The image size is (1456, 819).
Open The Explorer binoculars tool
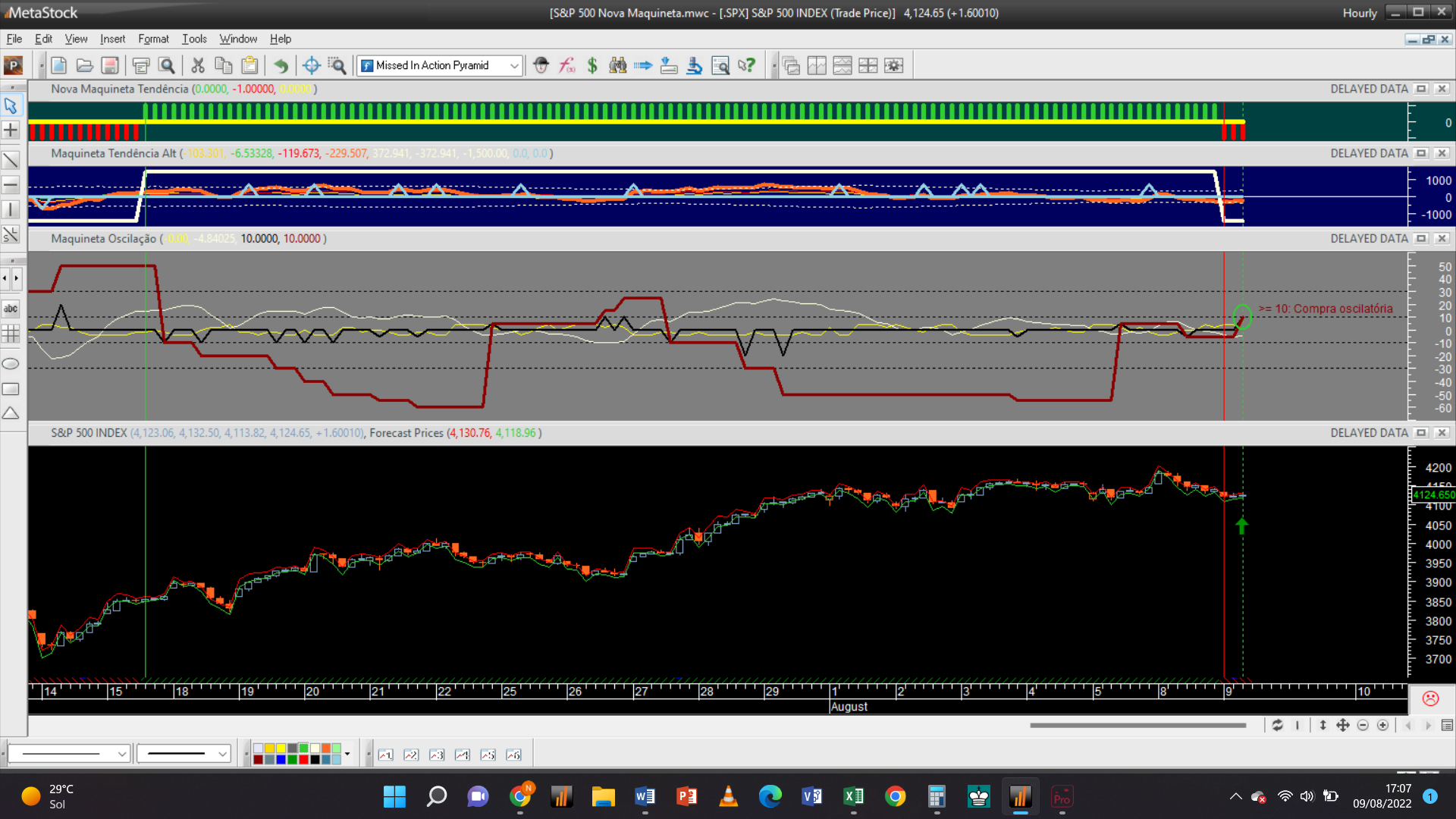pos(618,65)
